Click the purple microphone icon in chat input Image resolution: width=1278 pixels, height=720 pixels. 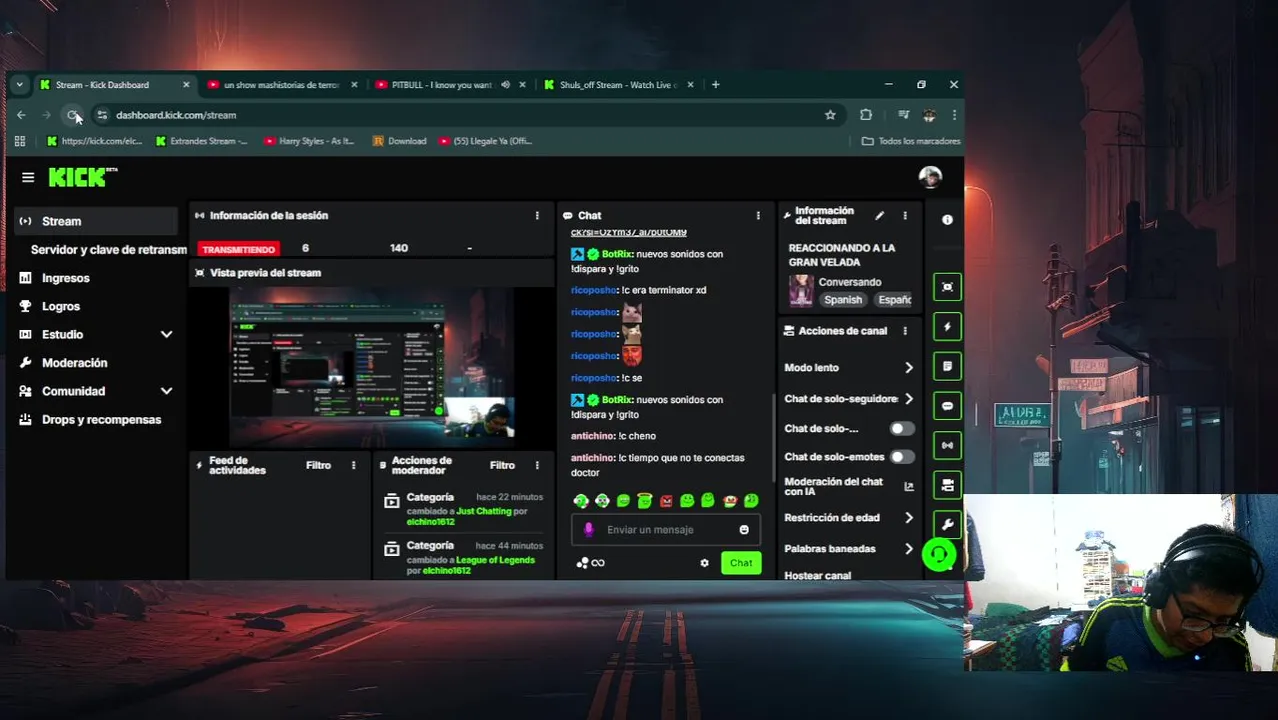click(x=588, y=530)
